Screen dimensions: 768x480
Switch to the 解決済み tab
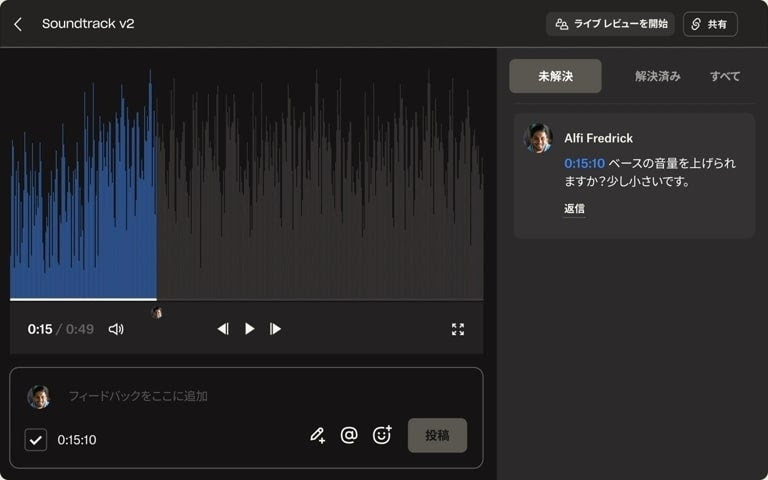pyautogui.click(x=657, y=76)
